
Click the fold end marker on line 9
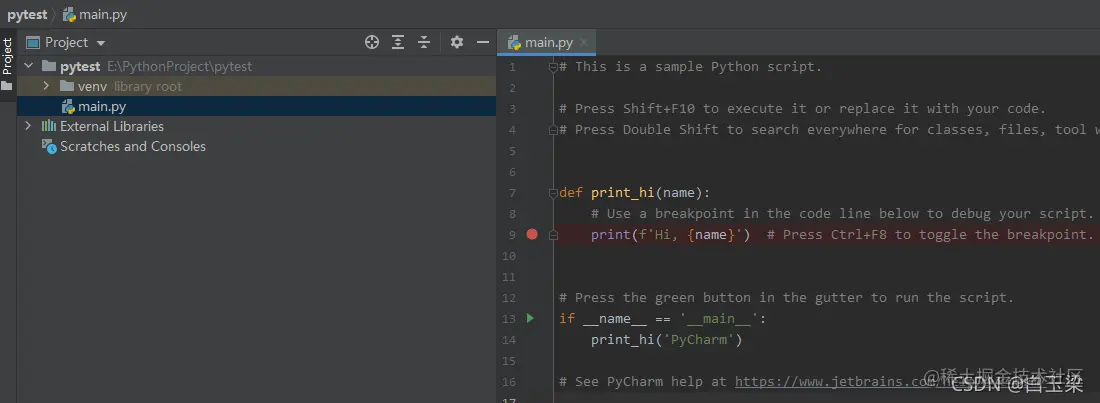click(x=553, y=236)
